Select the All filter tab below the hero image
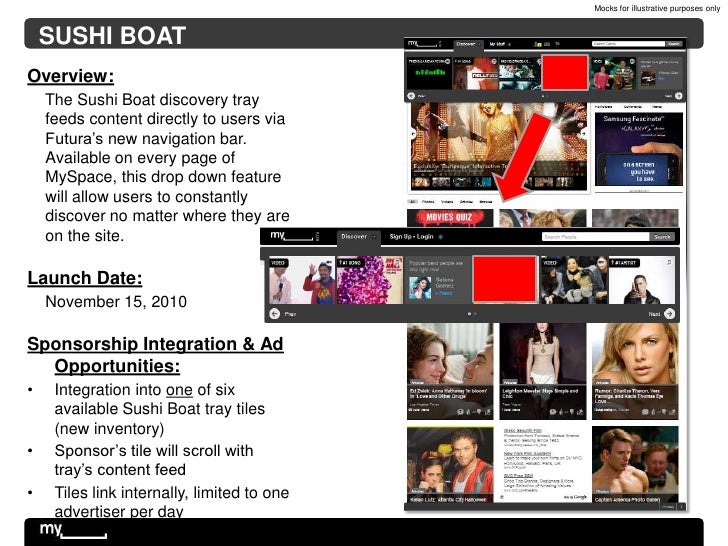Image resolution: width=728 pixels, height=546 pixels. (x=412, y=202)
